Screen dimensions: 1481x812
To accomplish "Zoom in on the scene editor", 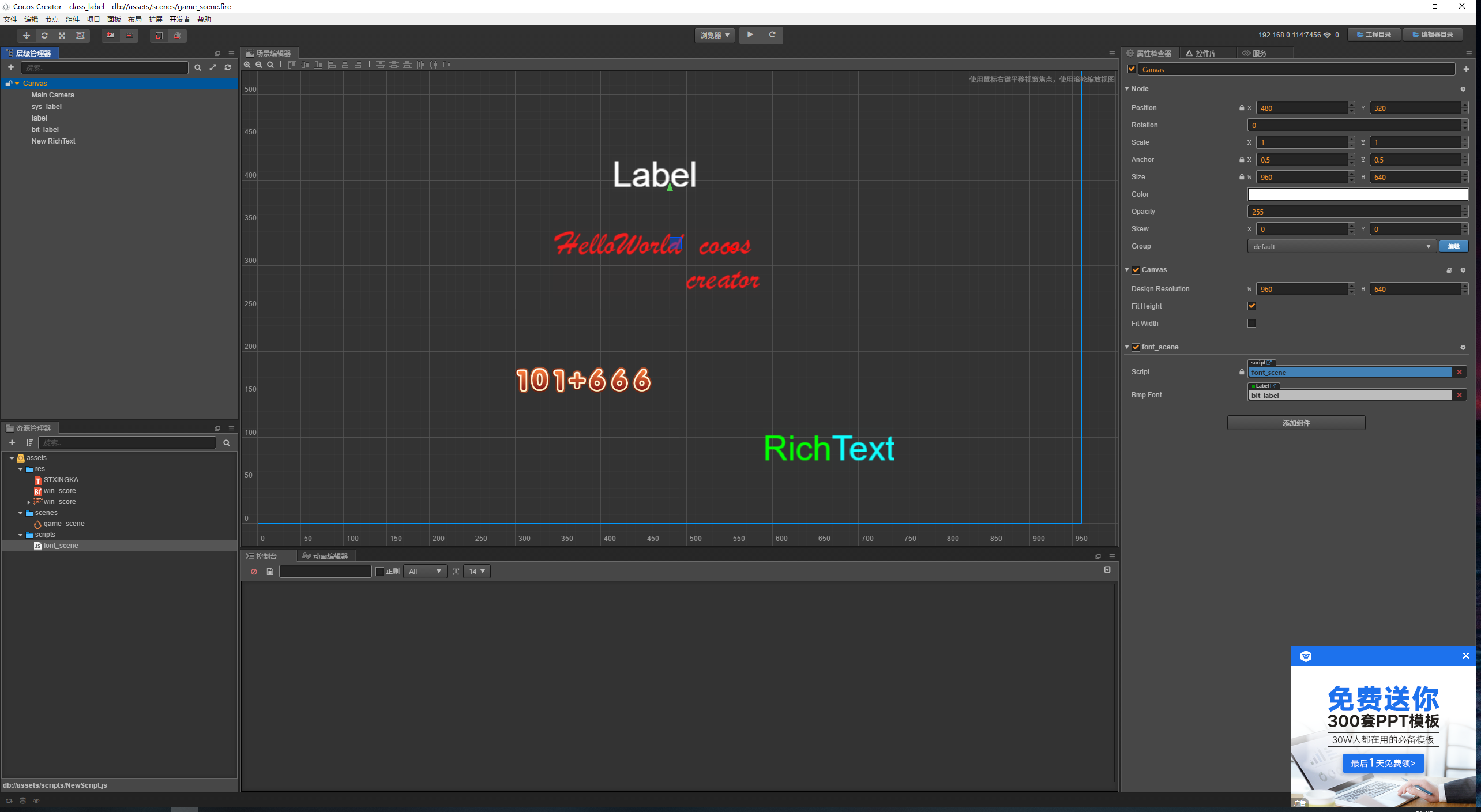I will (247, 65).
